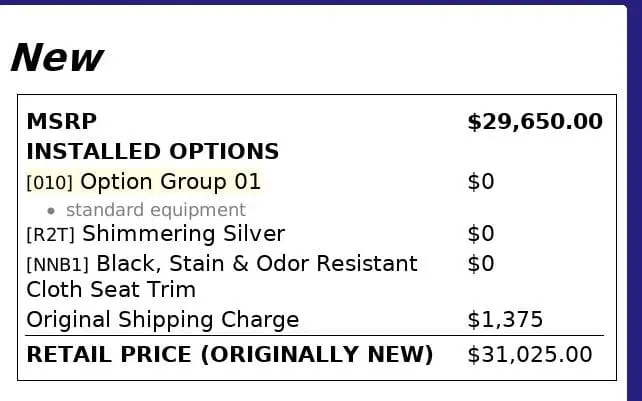This screenshot has width=642, height=401.
Task: Select the "standard equipment" sub-item text
Action: click(155, 210)
